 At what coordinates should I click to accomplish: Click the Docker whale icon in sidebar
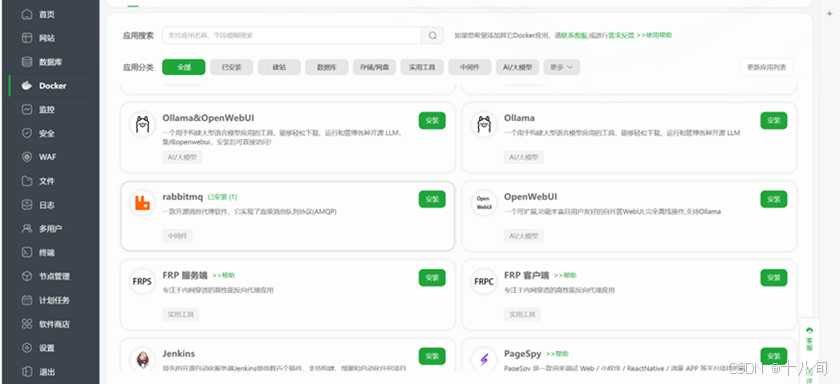[27, 86]
